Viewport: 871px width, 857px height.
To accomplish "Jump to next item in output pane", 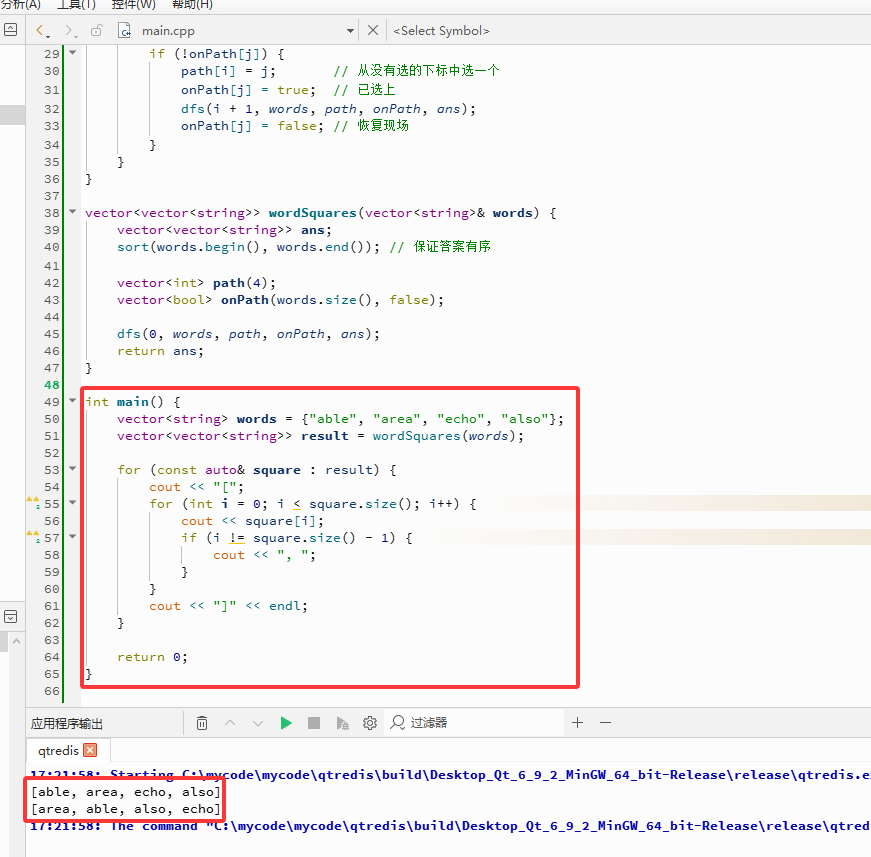I will pyautogui.click(x=258, y=723).
